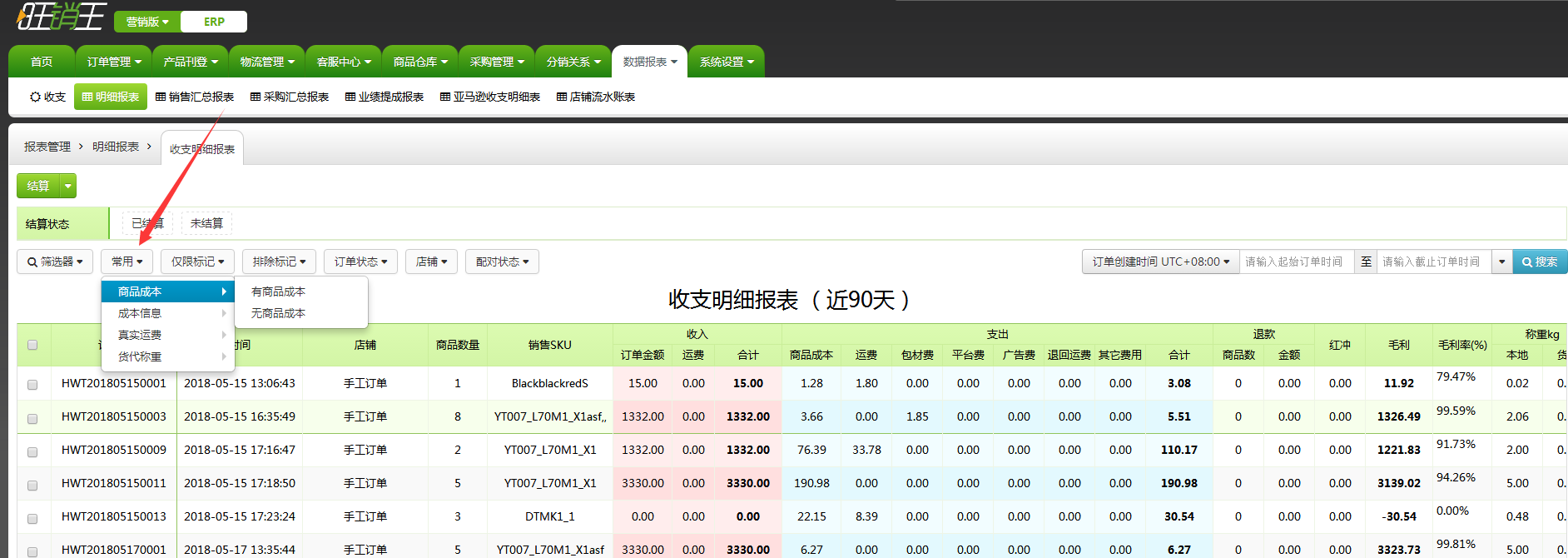1568x558 pixels.
Task: Open the 配对状态 dropdown
Action: pos(502,262)
